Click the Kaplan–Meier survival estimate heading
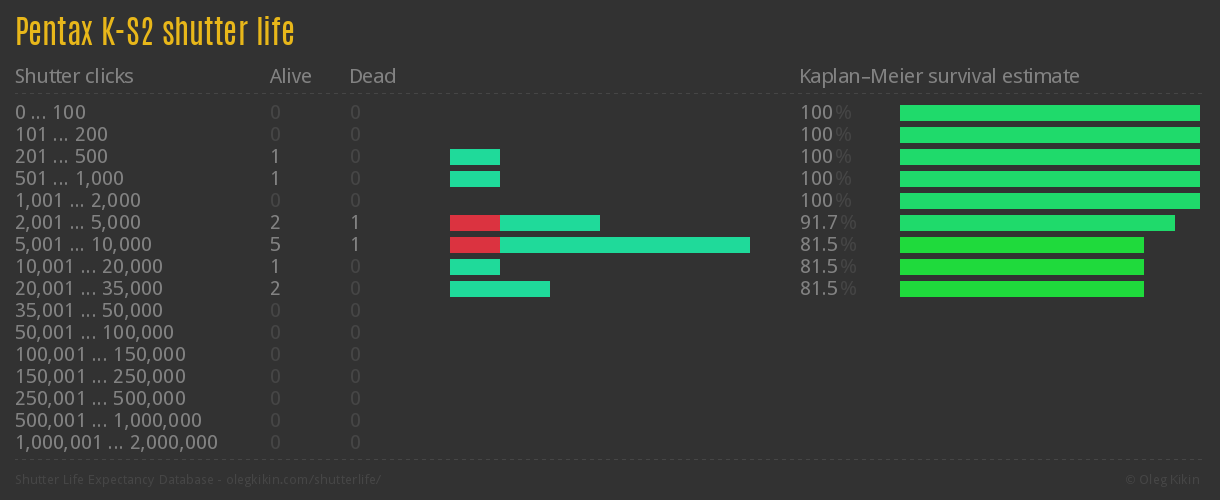 click(x=939, y=76)
